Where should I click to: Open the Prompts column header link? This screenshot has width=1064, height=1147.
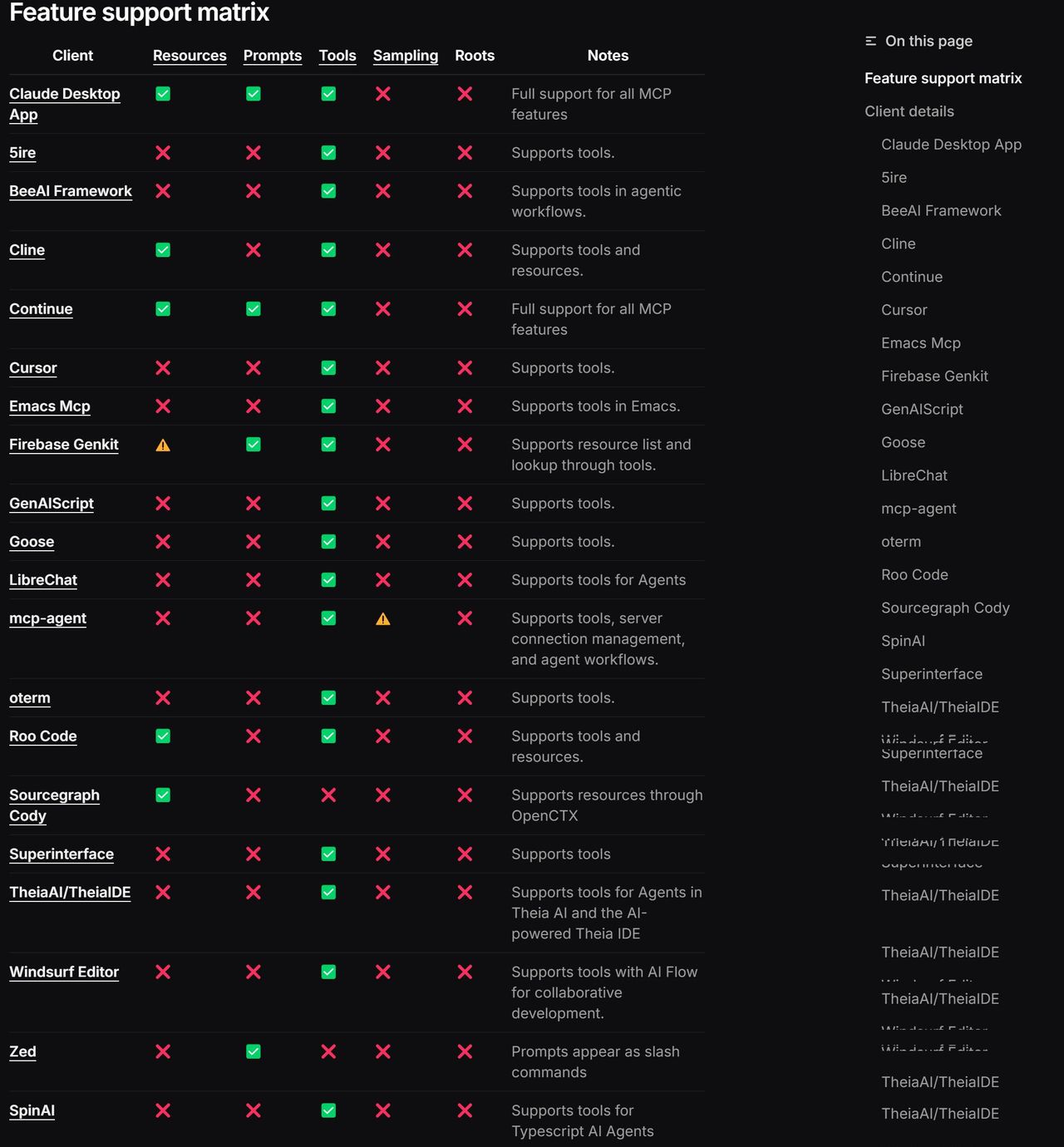pyautogui.click(x=272, y=56)
